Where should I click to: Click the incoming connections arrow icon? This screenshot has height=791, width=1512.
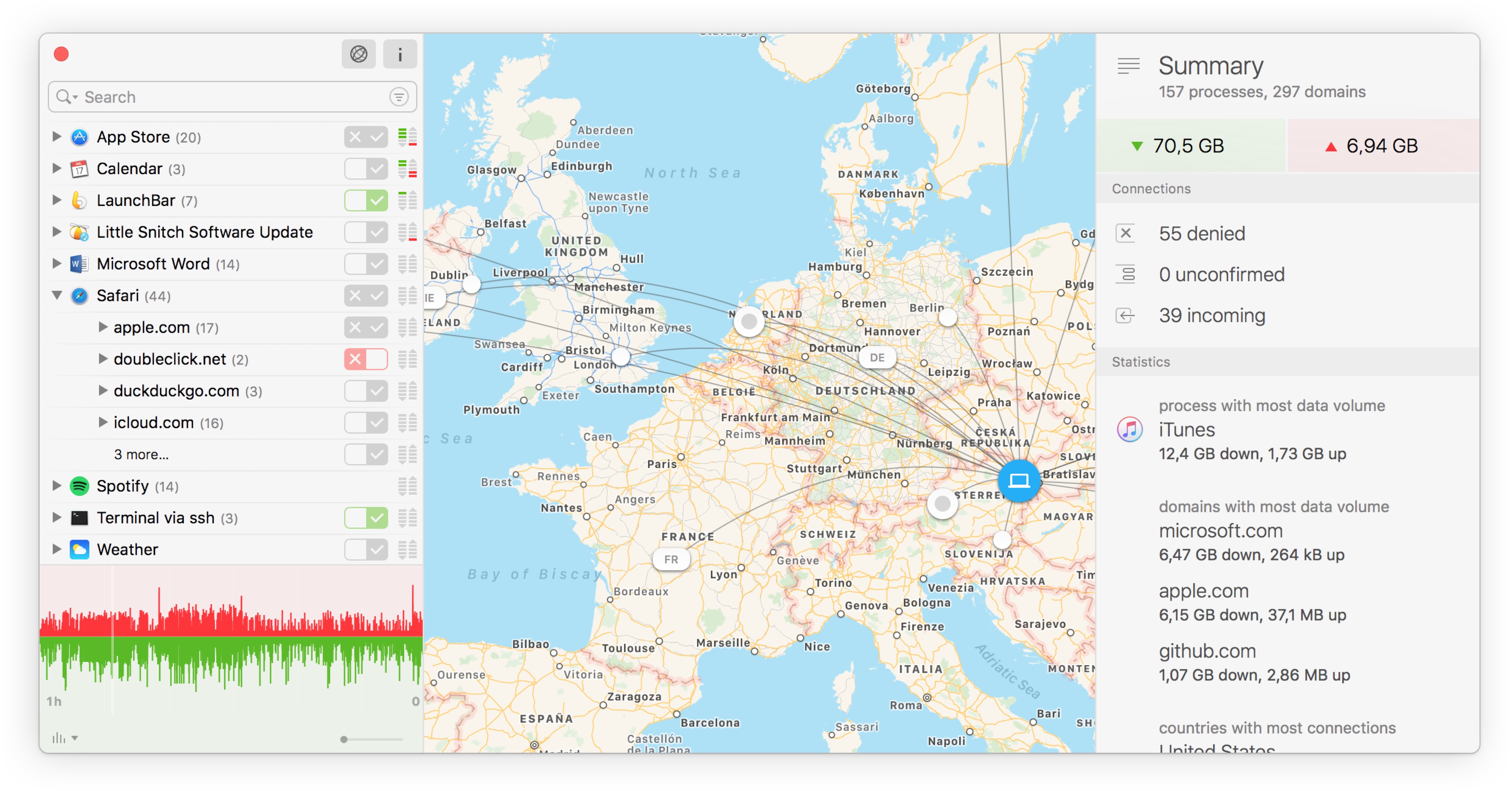pyautogui.click(x=1127, y=316)
